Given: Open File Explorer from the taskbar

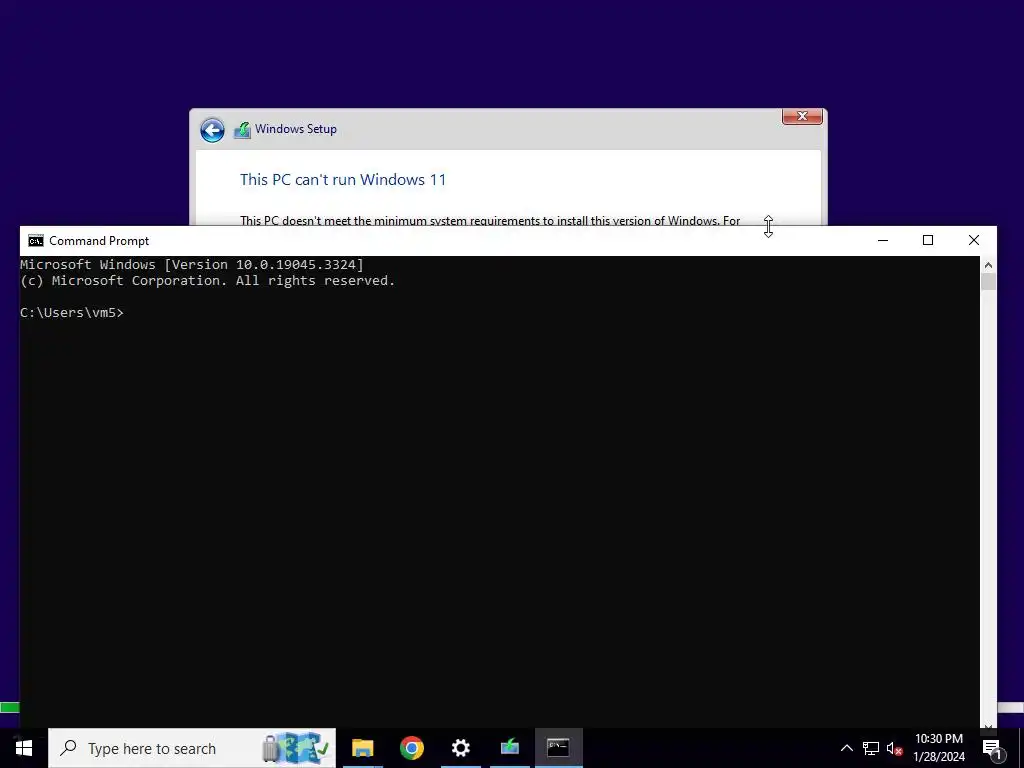Looking at the screenshot, I should point(362,748).
